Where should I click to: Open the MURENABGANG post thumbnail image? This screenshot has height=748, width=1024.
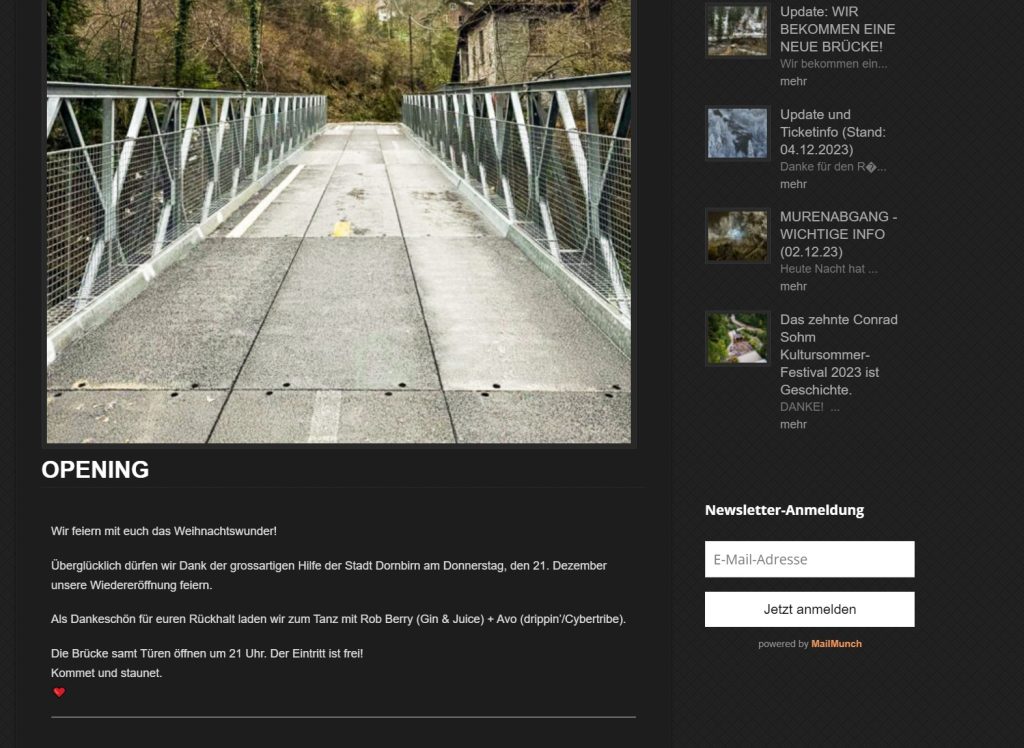tap(737, 236)
